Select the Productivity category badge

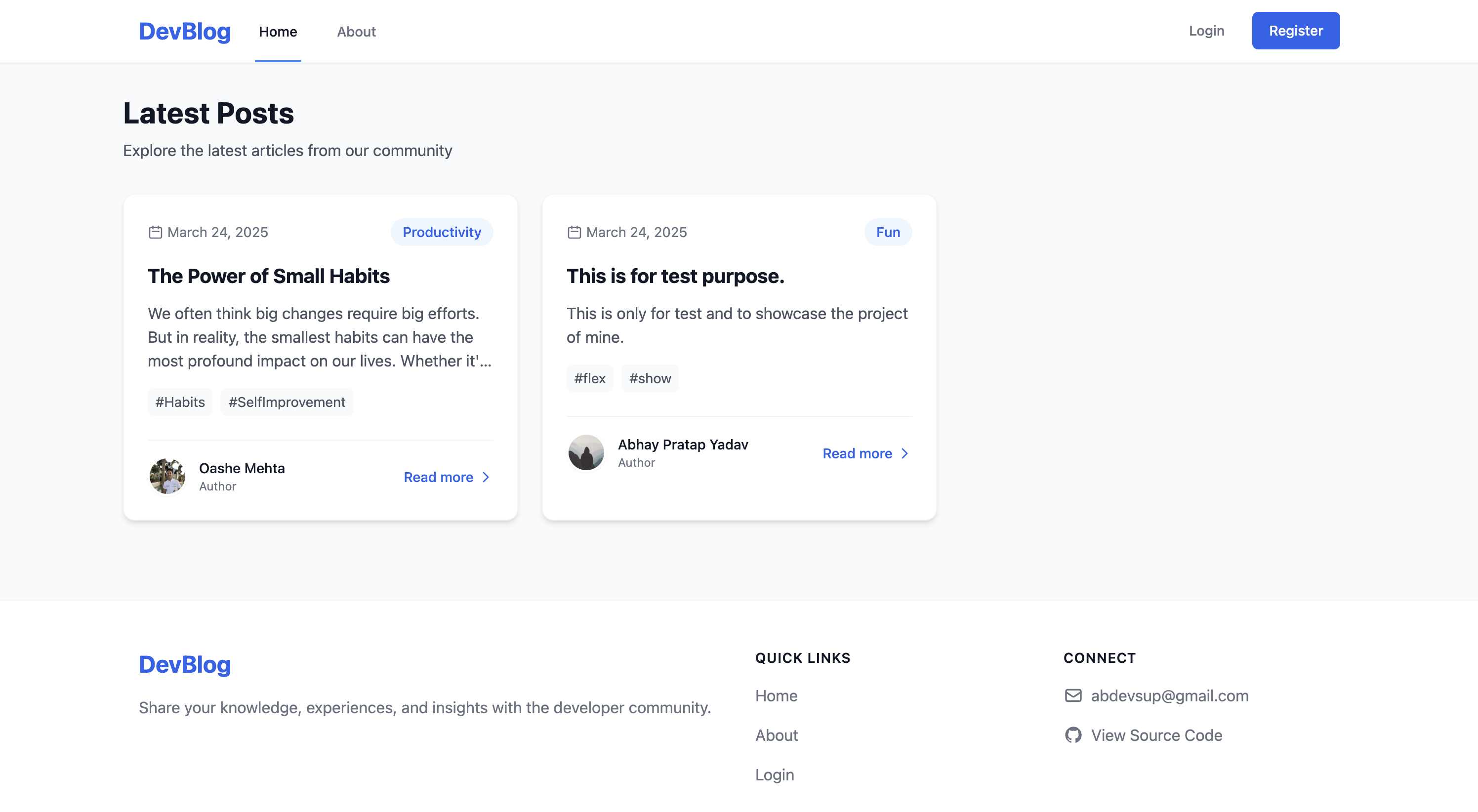point(442,232)
